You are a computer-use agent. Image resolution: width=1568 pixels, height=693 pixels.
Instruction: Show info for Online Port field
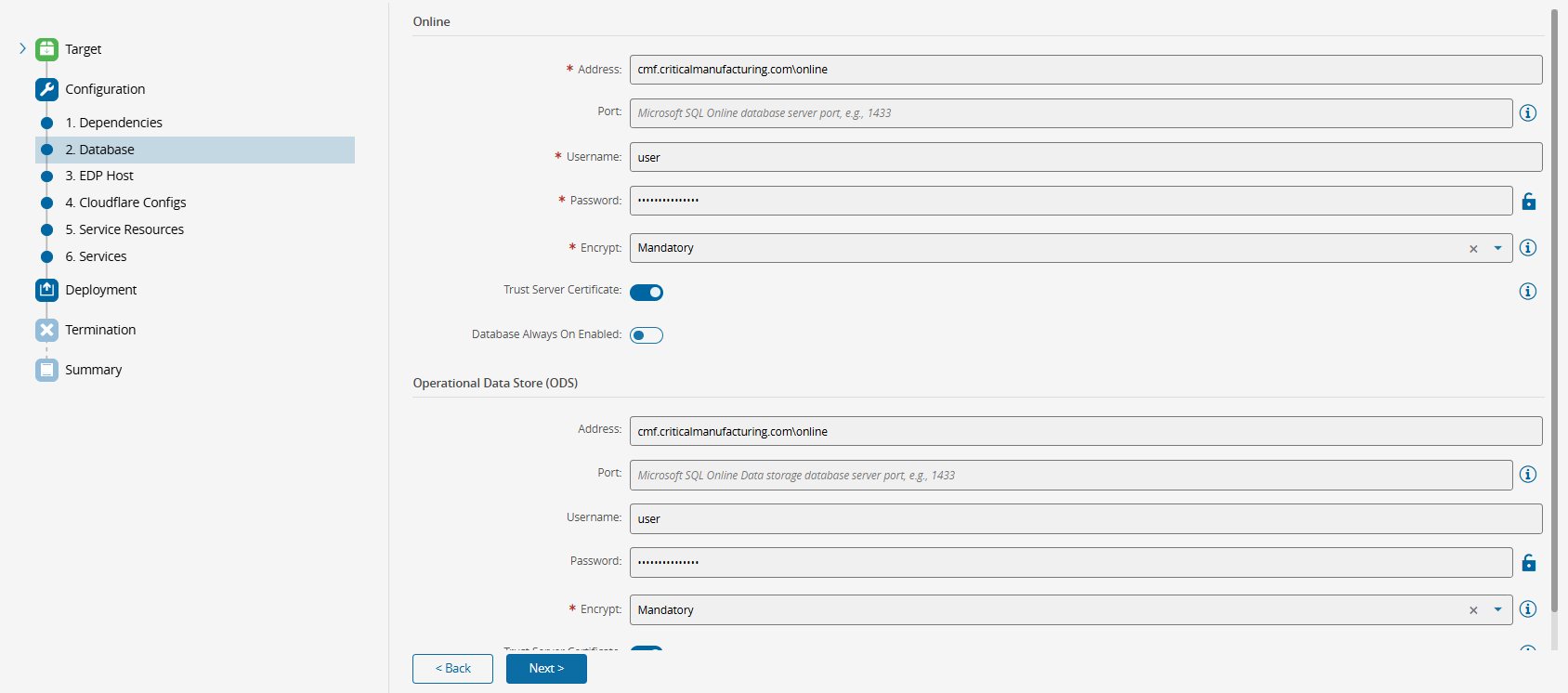1528,113
